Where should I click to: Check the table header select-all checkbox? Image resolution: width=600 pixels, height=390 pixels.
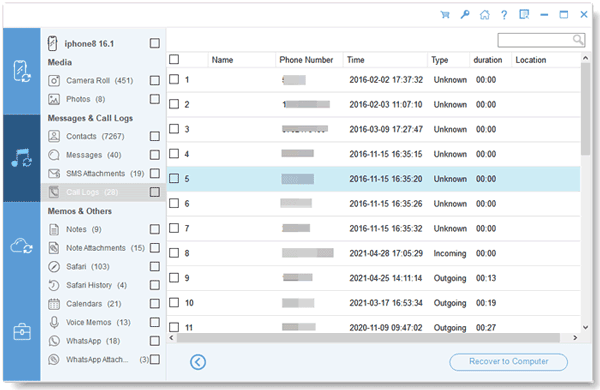point(174,59)
